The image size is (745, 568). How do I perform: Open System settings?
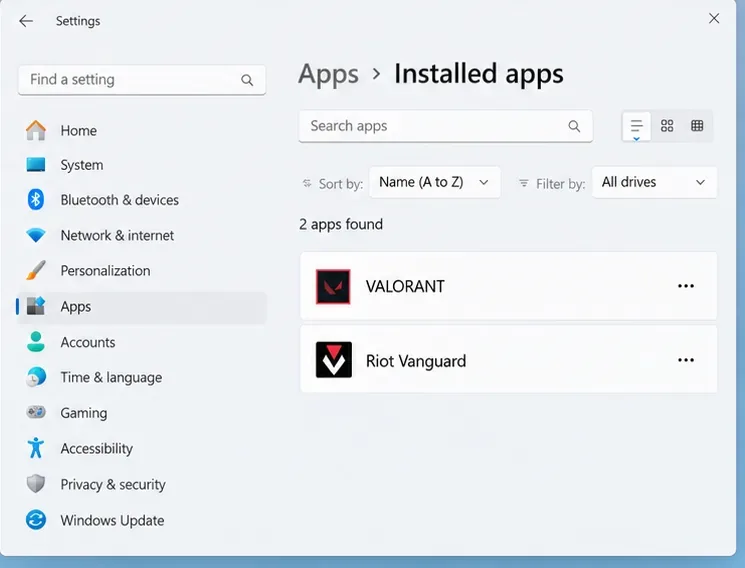(142, 165)
